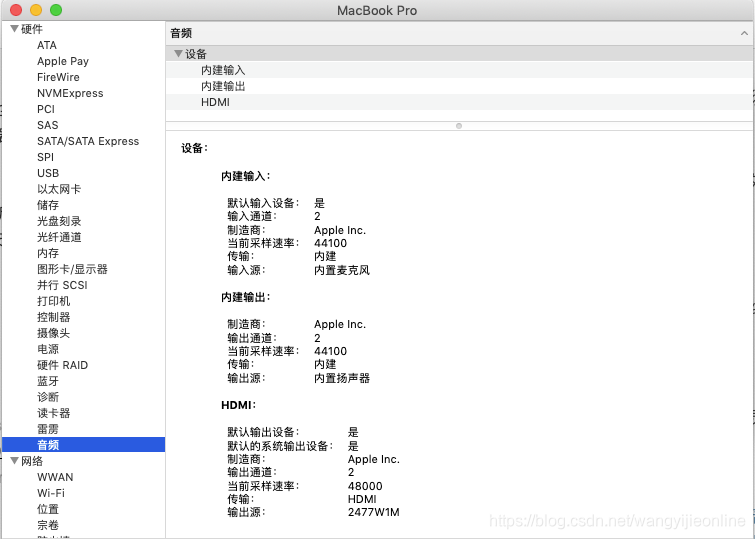Select 光纤通道 in the sidebar
This screenshot has height=539, width=755.
pyautogui.click(x=59, y=237)
